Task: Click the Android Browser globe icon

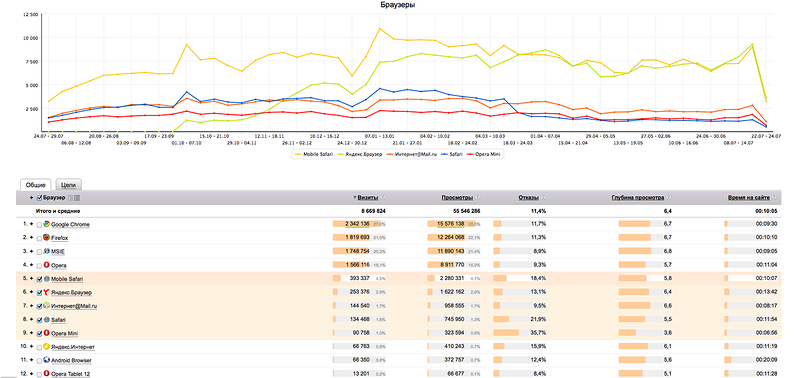Action: tap(47, 360)
